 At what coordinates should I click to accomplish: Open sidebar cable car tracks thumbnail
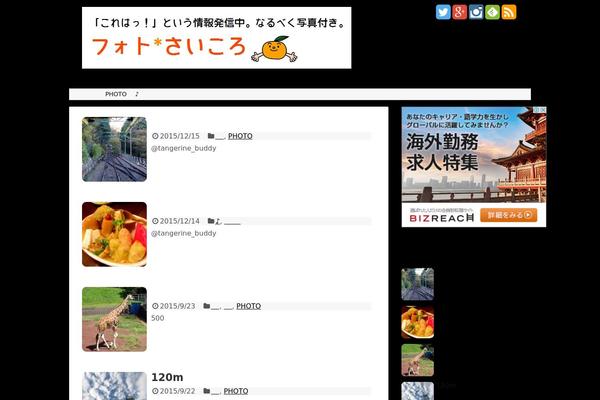tap(417, 284)
